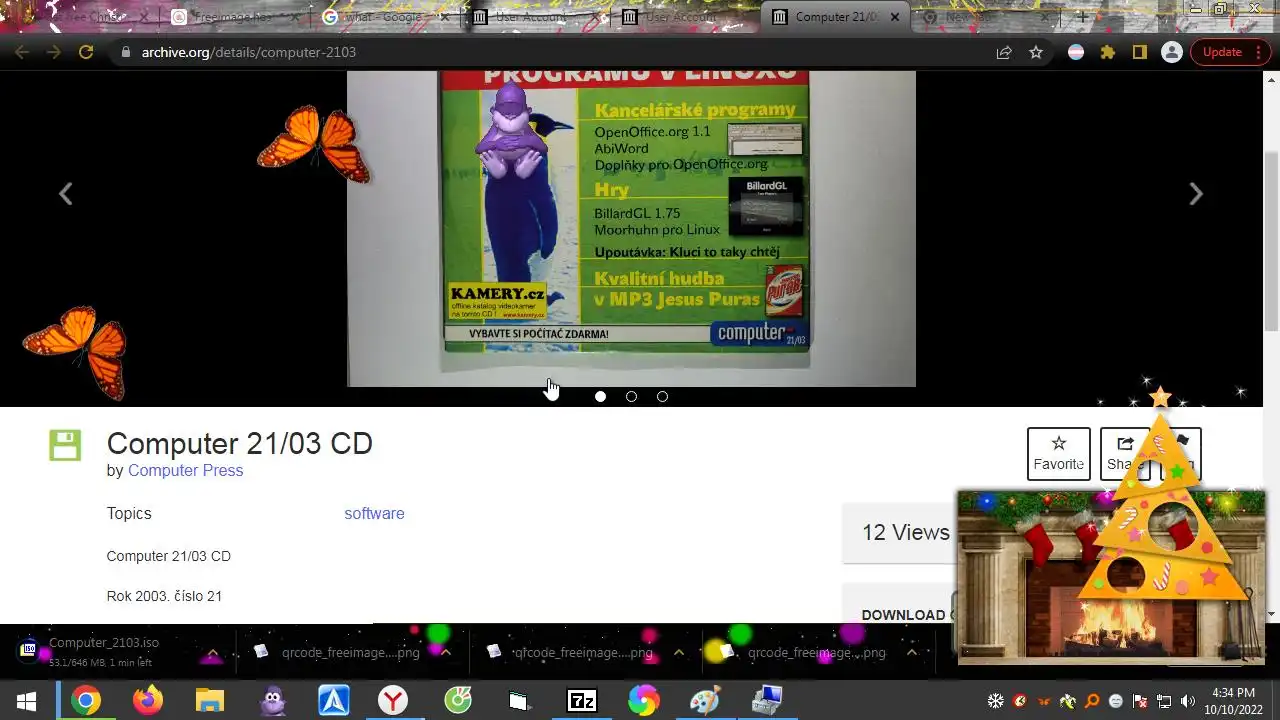This screenshot has height=720, width=1280.
Task: Bookmark this page with the star icon
Action: point(1036,52)
